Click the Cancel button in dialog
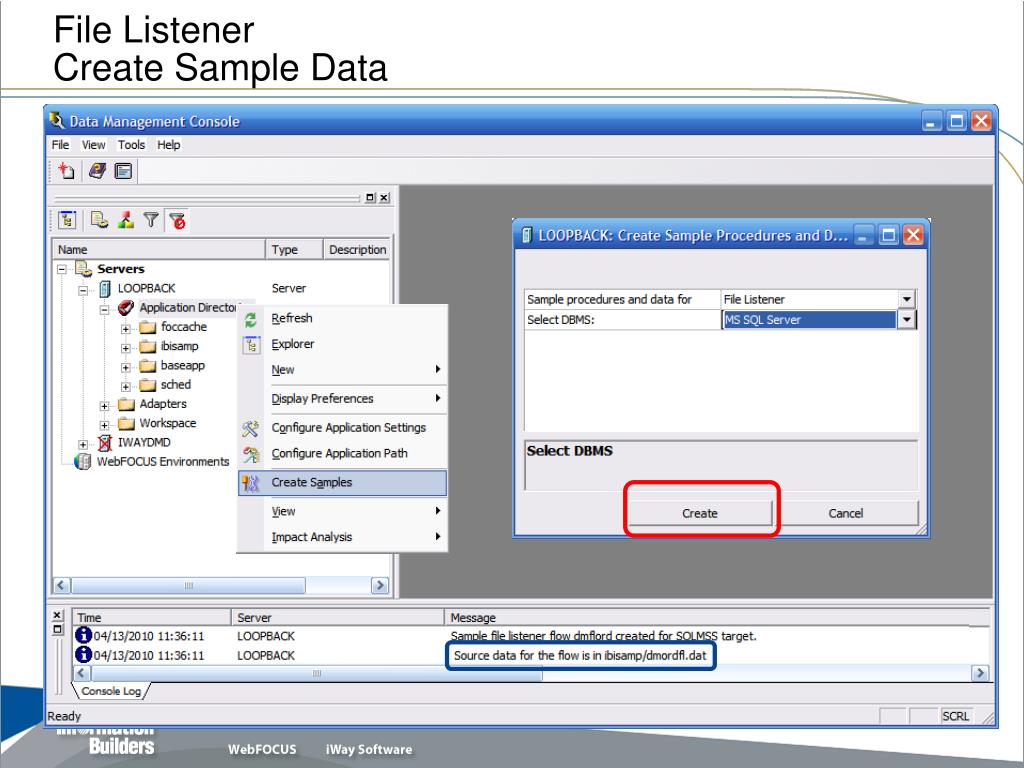 (x=846, y=513)
